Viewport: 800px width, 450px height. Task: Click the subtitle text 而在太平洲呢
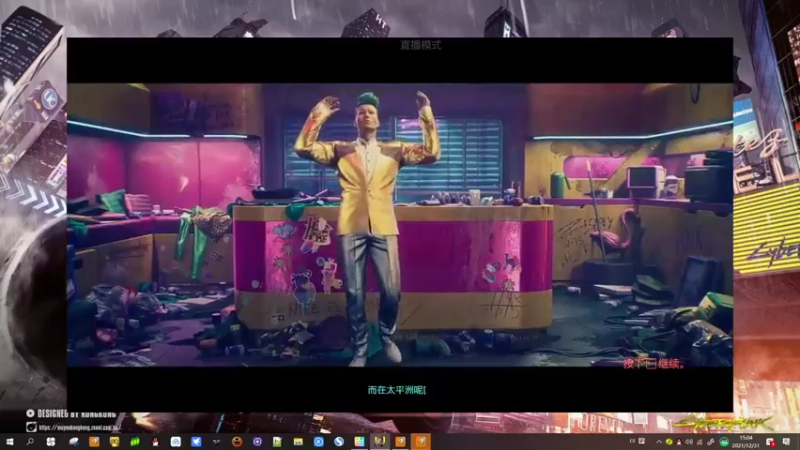pyautogui.click(x=395, y=390)
